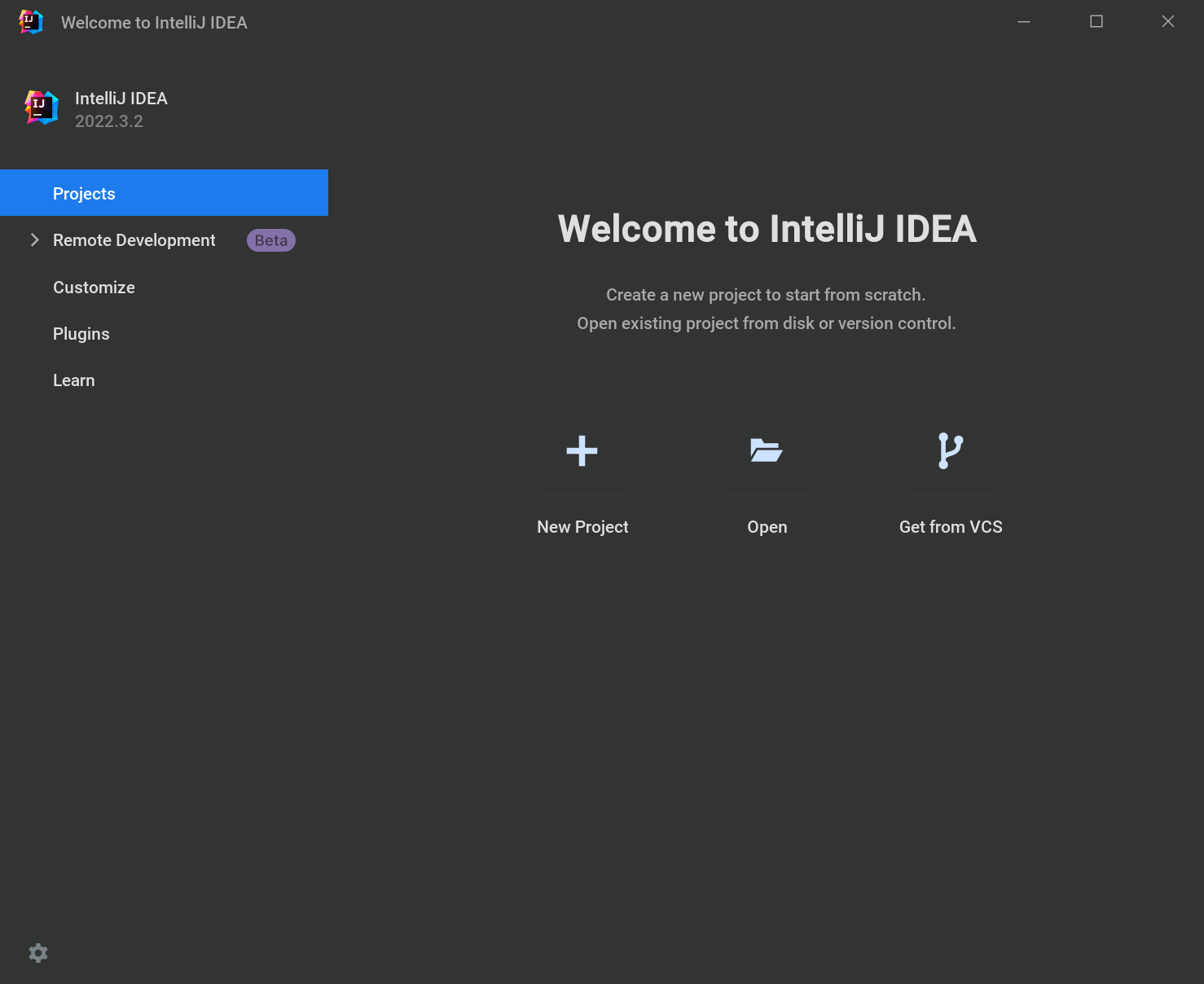Open the Learn tab
Image resolution: width=1204 pixels, height=984 pixels.
point(73,380)
